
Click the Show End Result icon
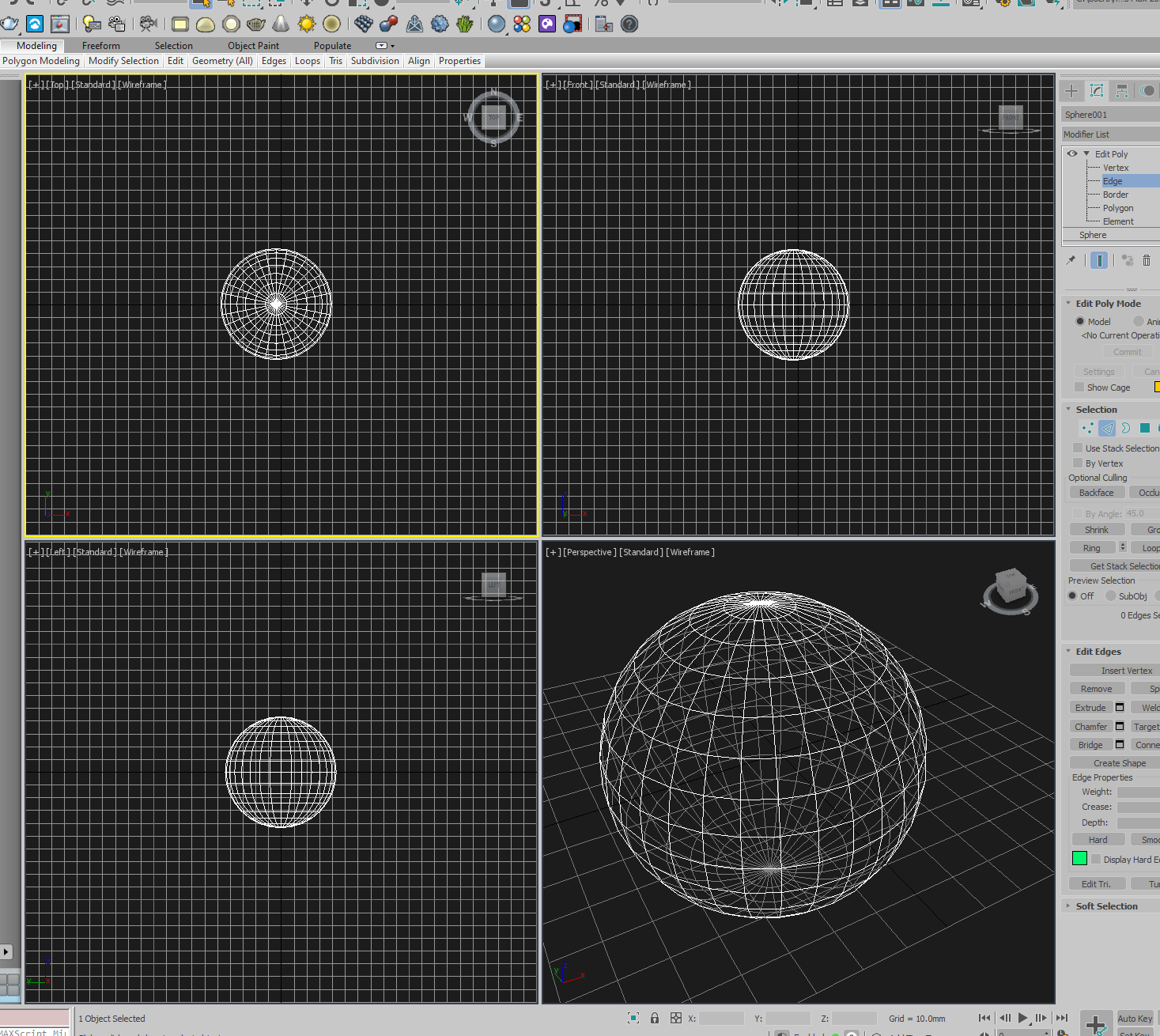(x=1100, y=259)
